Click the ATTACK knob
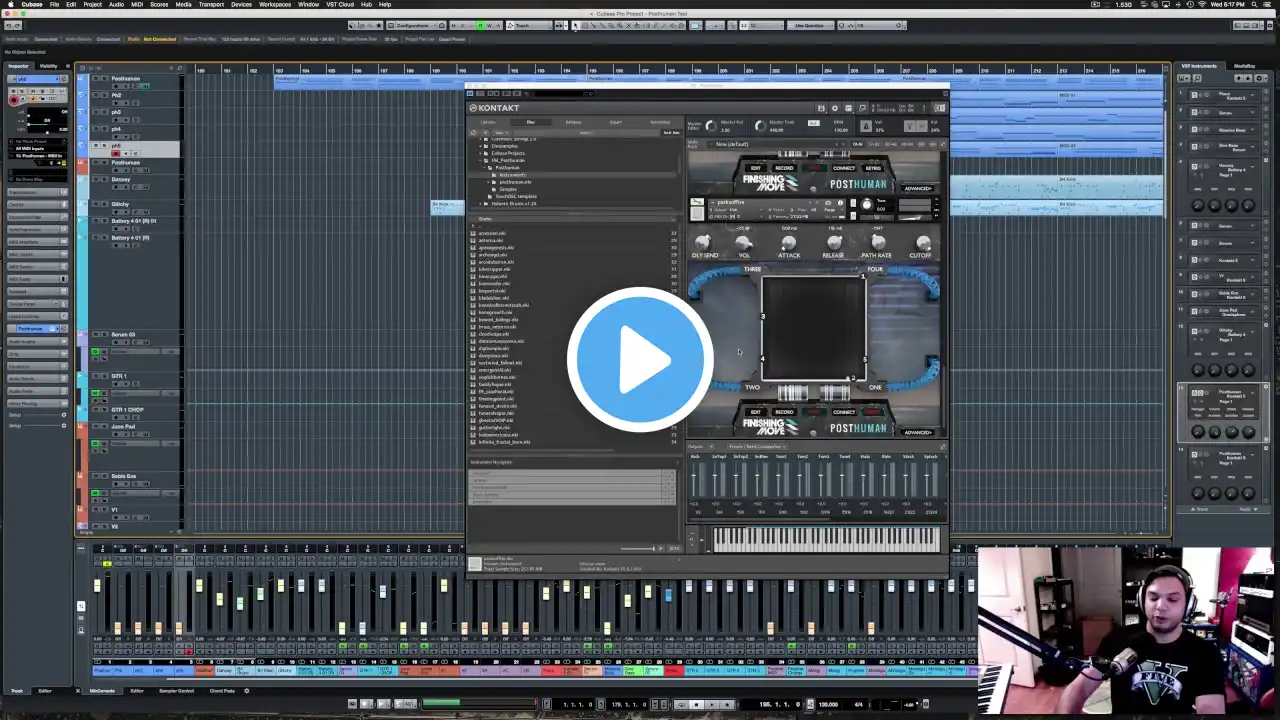1280x720 pixels. coord(789,243)
